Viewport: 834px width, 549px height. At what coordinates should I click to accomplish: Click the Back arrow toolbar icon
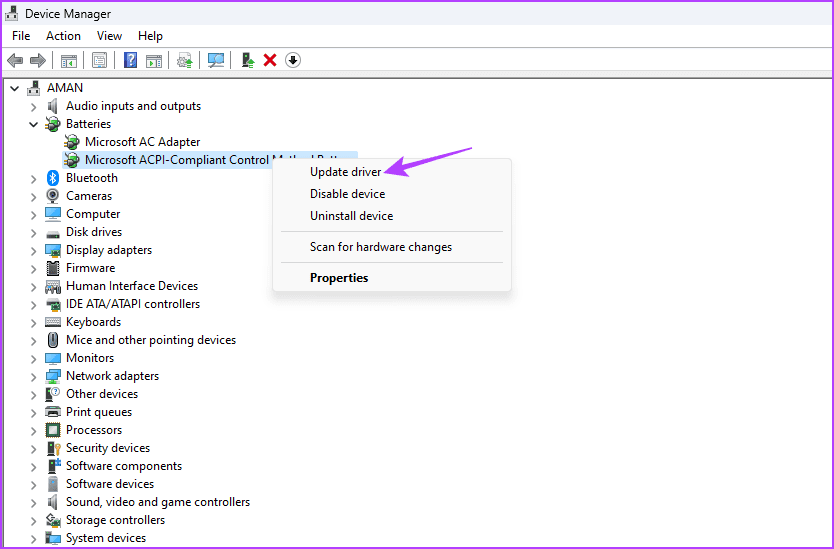(x=15, y=60)
